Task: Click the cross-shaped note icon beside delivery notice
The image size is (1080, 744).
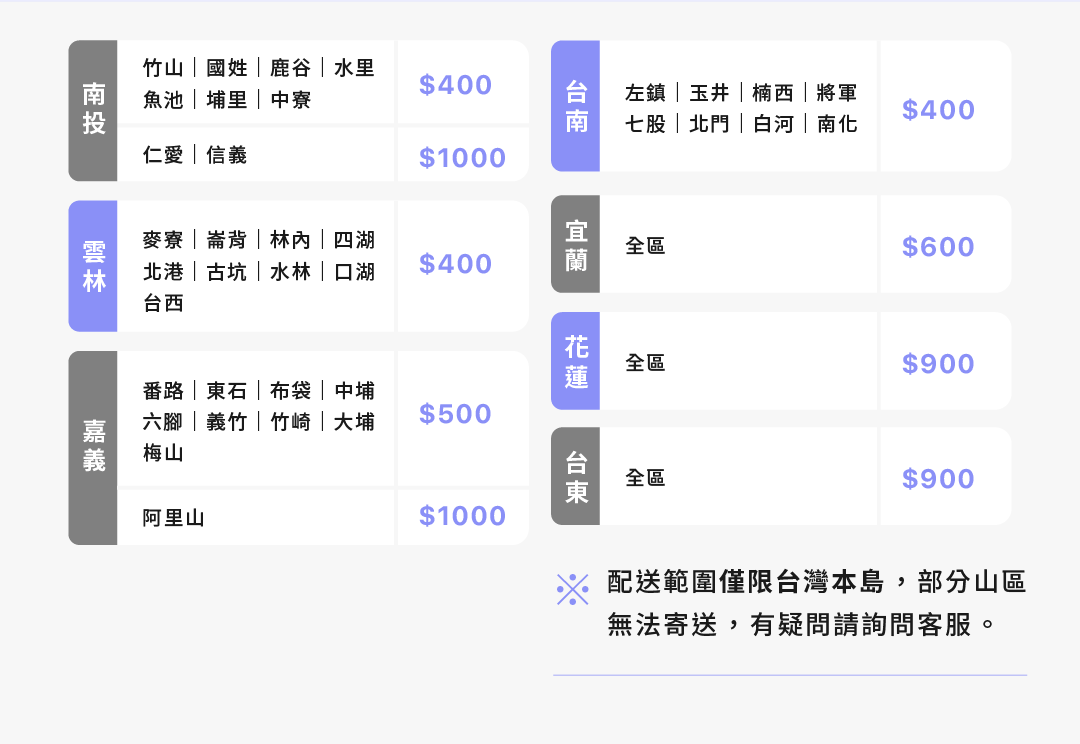Action: 572,590
